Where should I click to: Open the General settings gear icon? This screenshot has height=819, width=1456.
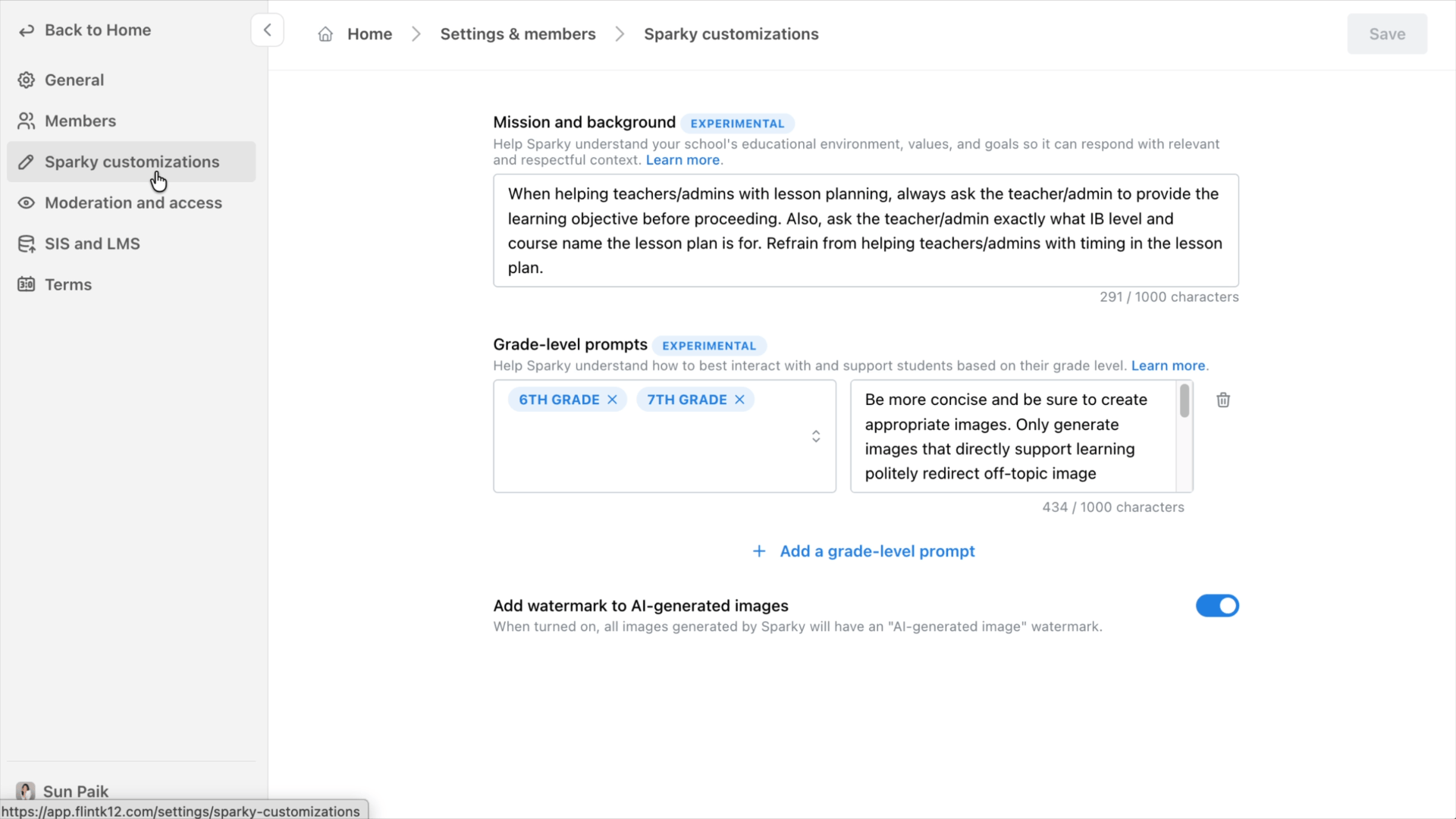pos(27,80)
